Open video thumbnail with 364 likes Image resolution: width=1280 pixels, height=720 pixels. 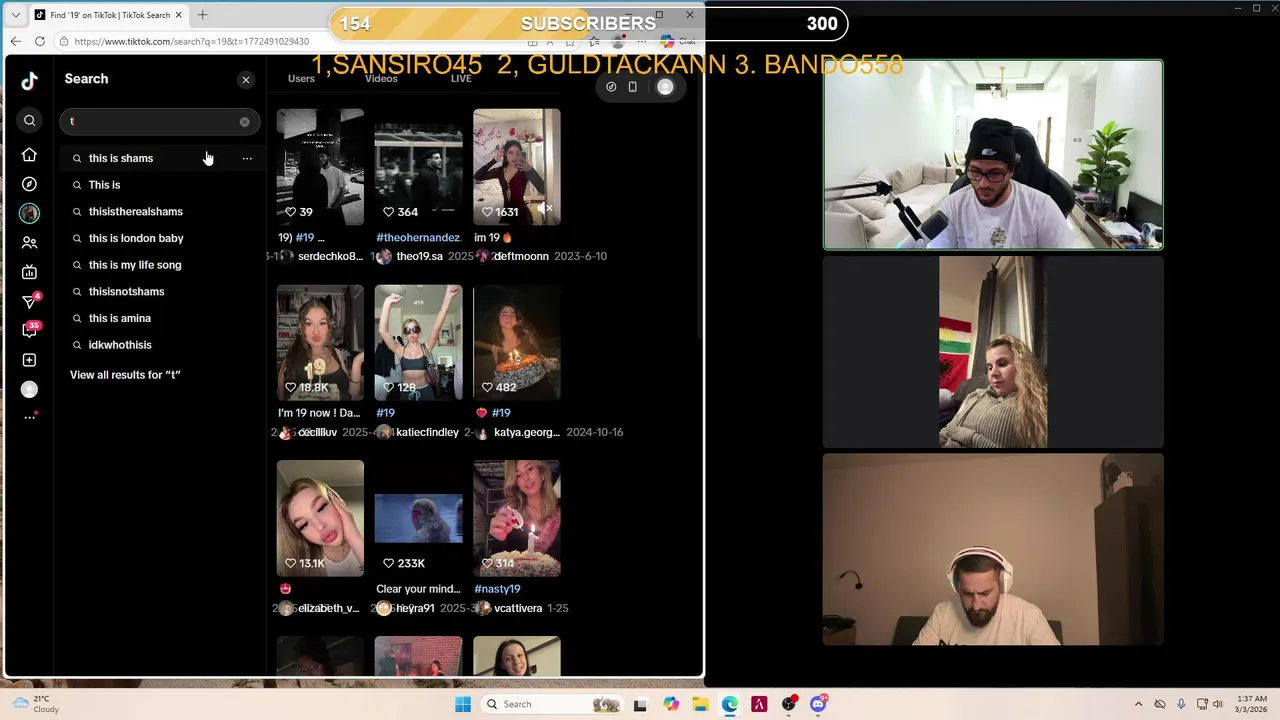418,167
